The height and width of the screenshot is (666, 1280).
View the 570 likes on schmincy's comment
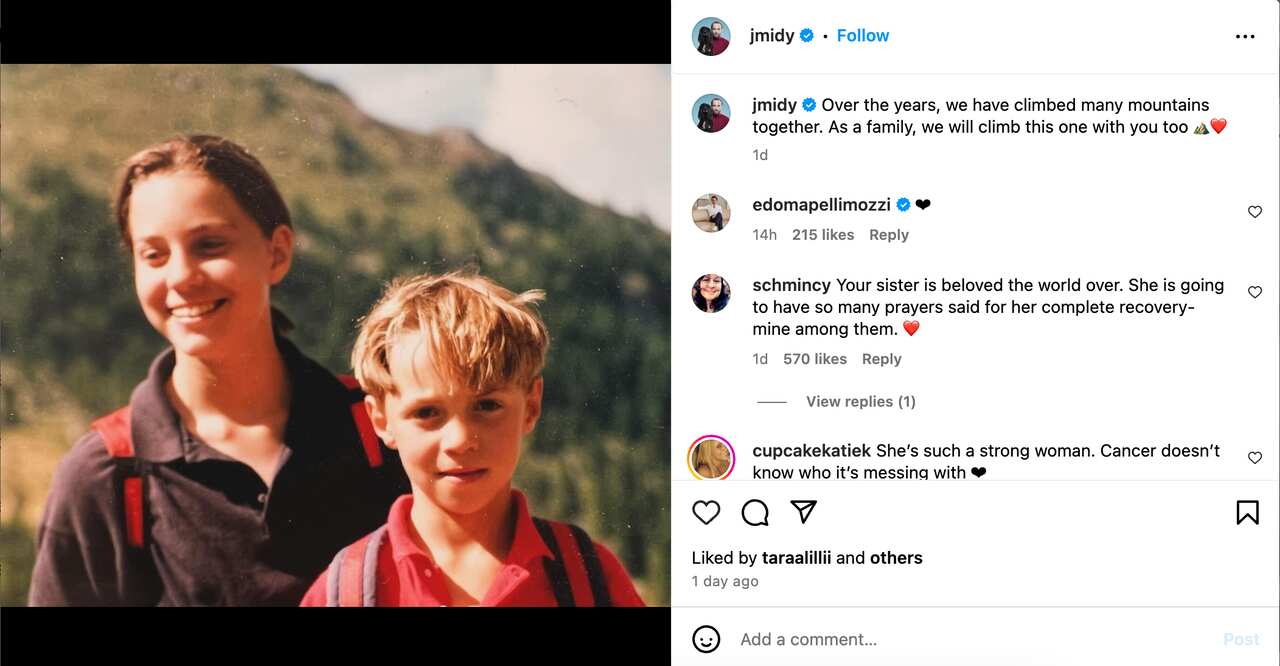815,359
